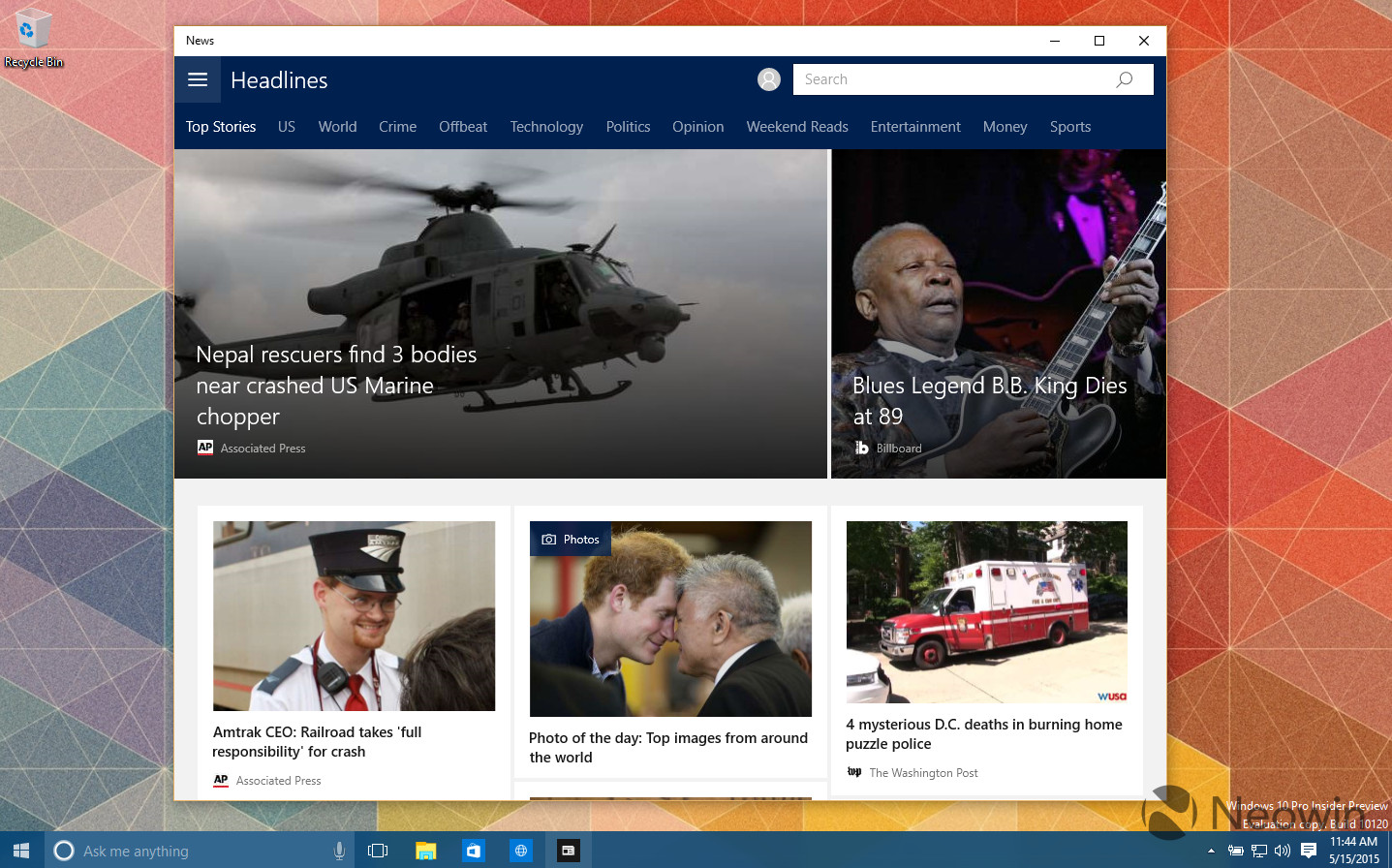
Task: Select the Recycle Bin desktop icon
Action: point(34,39)
